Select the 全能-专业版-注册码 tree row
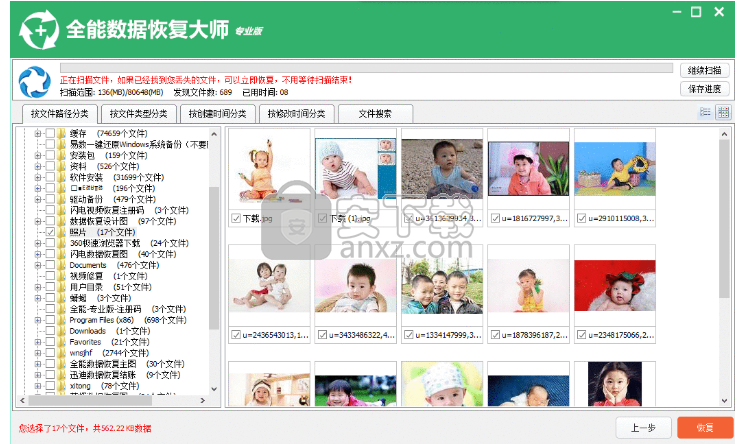The height and width of the screenshot is (444, 739). coord(128,309)
